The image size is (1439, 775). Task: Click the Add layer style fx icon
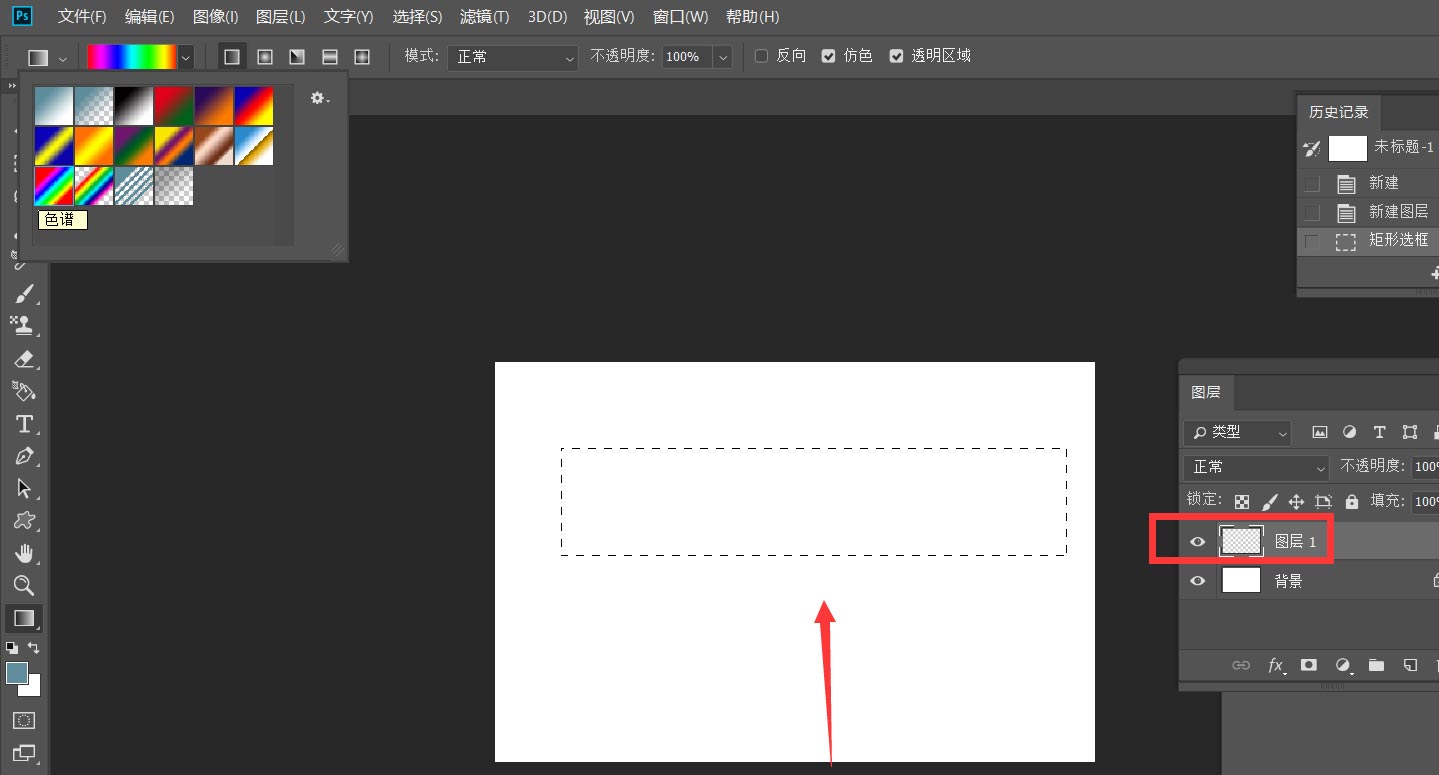point(1276,665)
